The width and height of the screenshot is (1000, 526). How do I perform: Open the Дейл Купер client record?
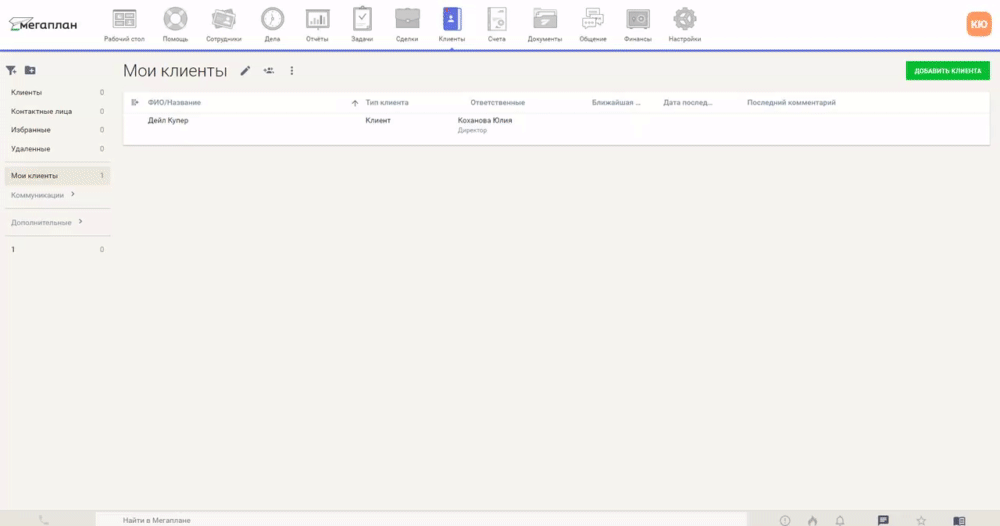(168, 120)
